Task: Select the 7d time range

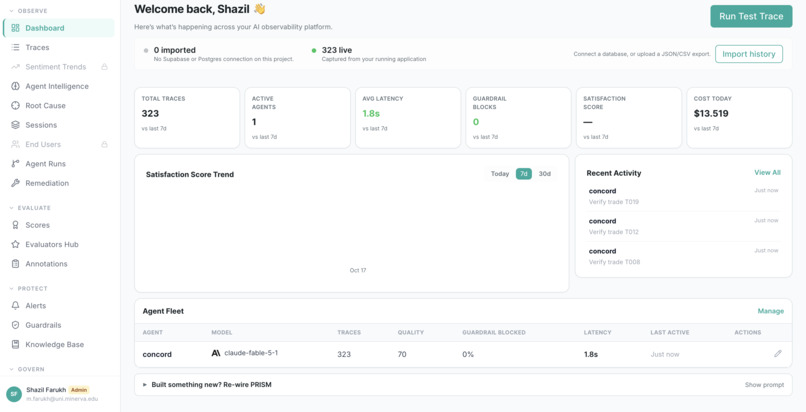Action: click(x=524, y=174)
